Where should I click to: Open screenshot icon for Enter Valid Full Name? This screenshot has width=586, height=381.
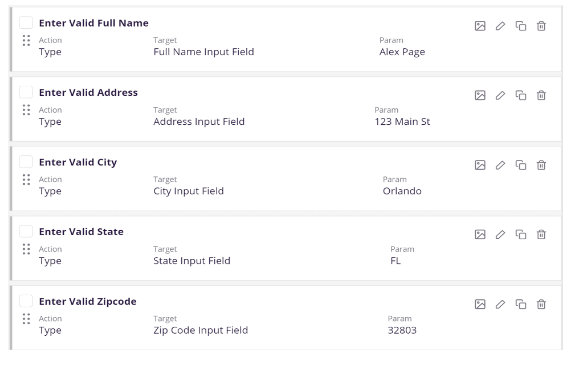[480, 26]
